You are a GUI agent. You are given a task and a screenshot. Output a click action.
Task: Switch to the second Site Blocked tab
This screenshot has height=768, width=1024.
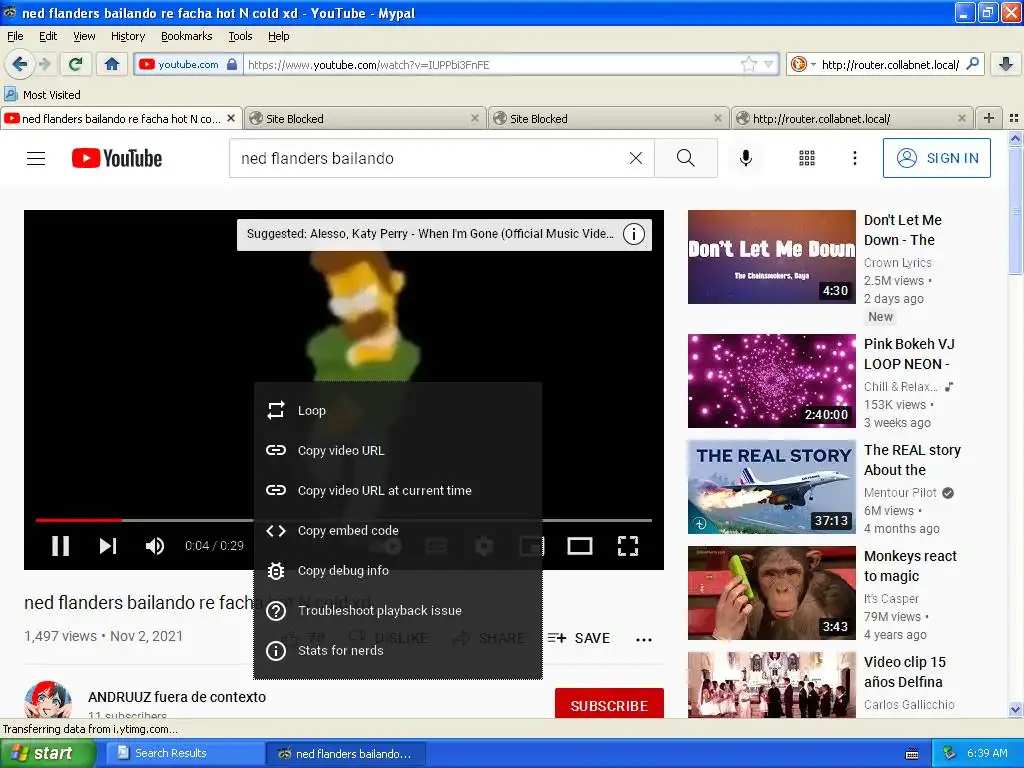pyautogui.click(x=609, y=118)
